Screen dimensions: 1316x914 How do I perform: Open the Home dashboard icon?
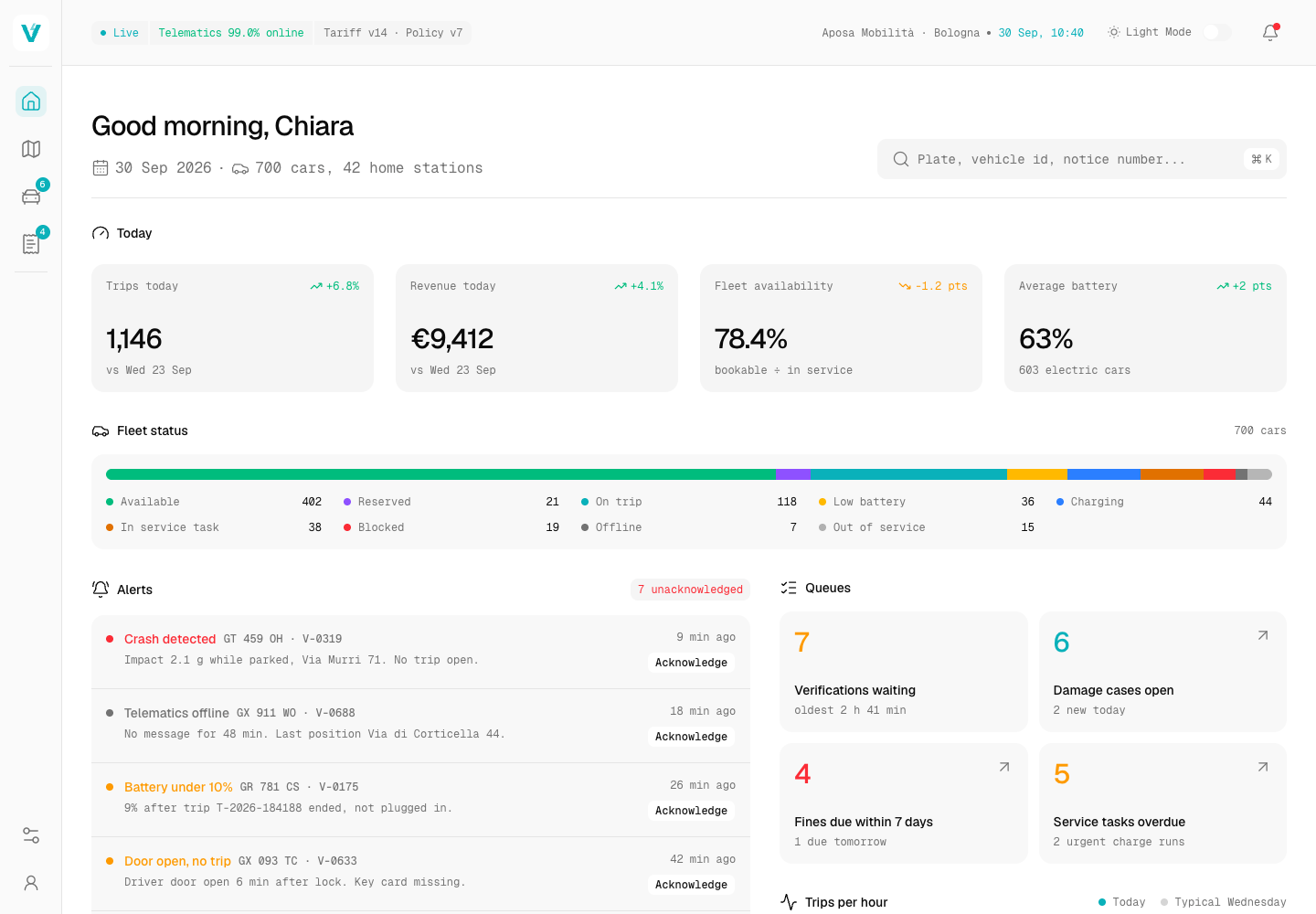[x=31, y=101]
